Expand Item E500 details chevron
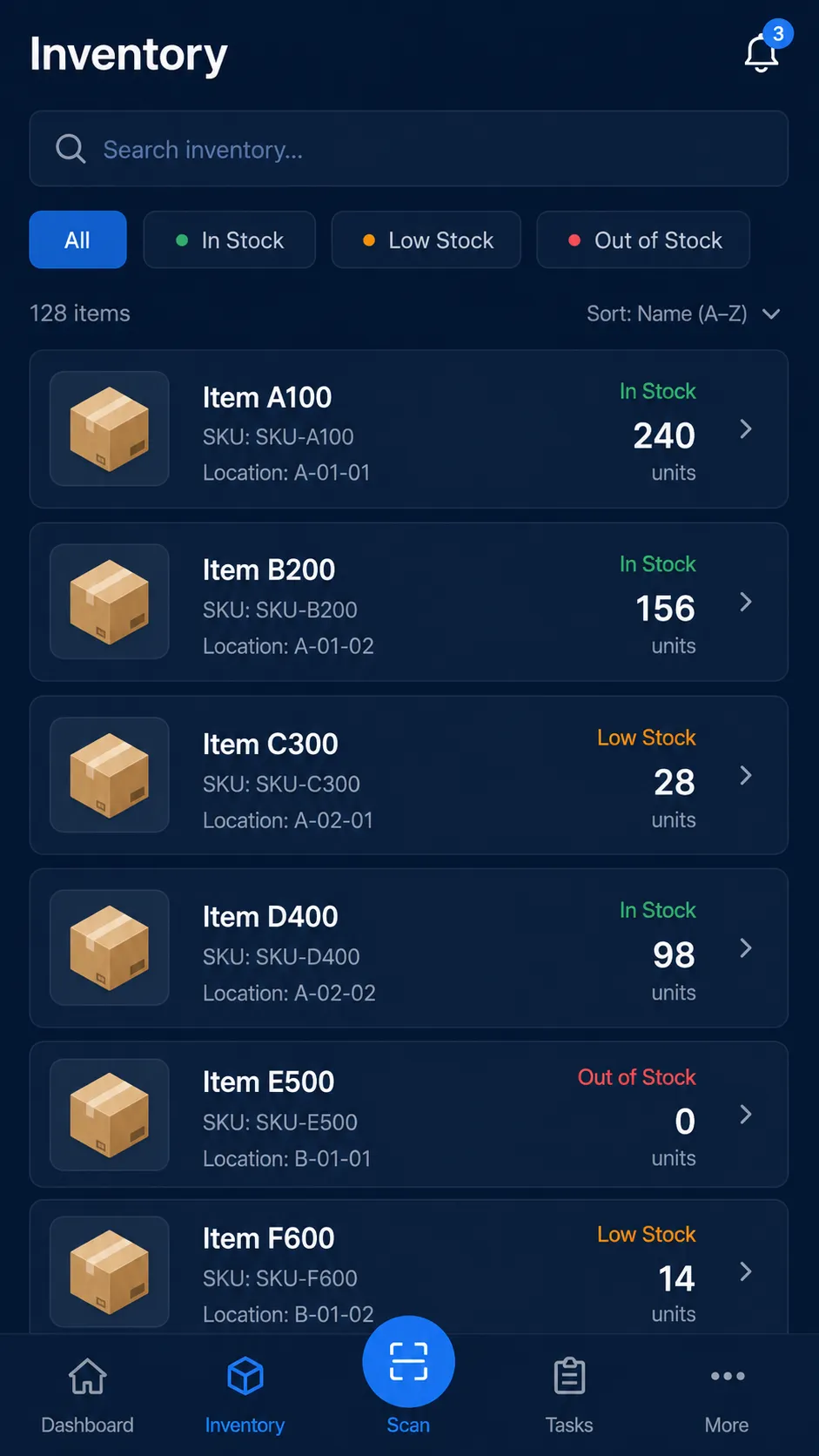819x1456 pixels. (x=746, y=1115)
